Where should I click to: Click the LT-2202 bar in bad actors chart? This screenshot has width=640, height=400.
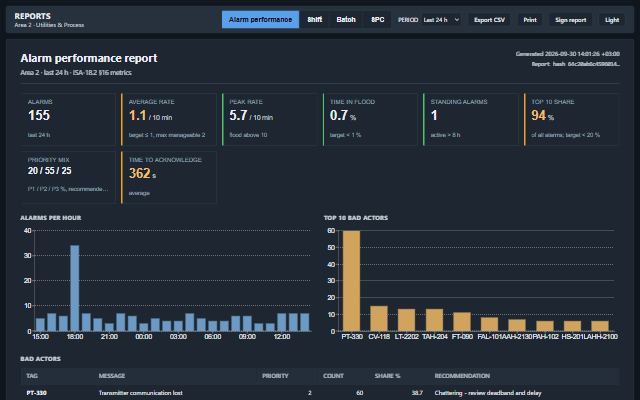[407, 320]
